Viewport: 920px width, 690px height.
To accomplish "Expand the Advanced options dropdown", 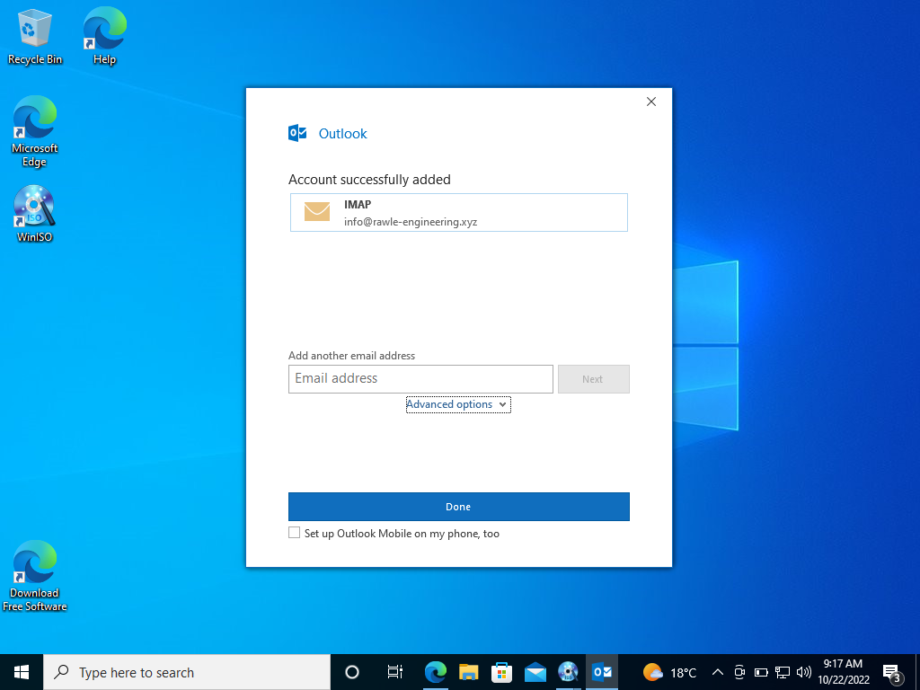I will pyautogui.click(x=458, y=404).
